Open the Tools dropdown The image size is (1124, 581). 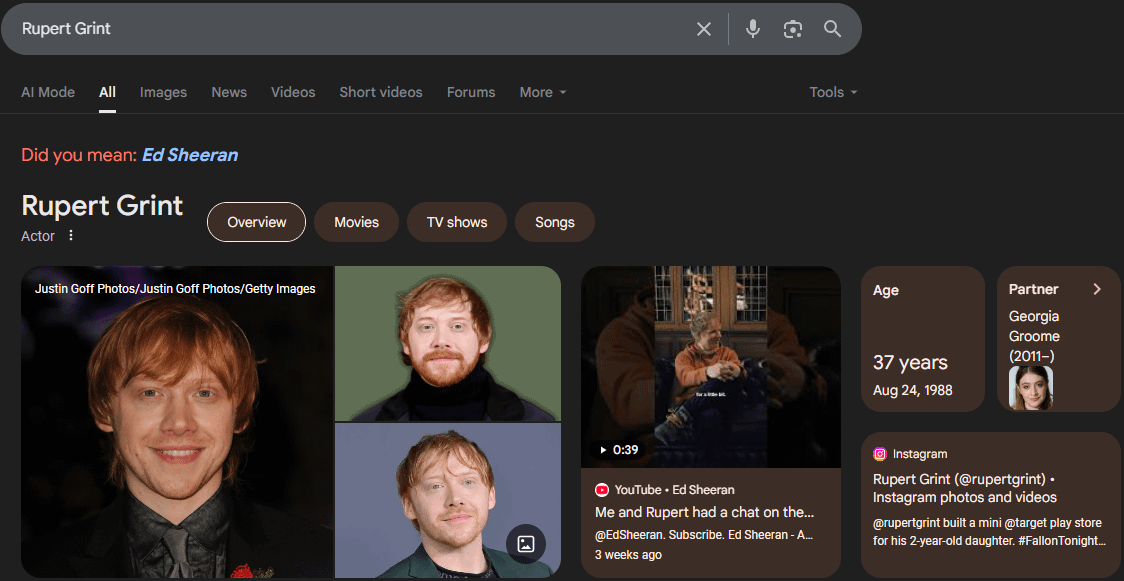pyautogui.click(x=833, y=92)
